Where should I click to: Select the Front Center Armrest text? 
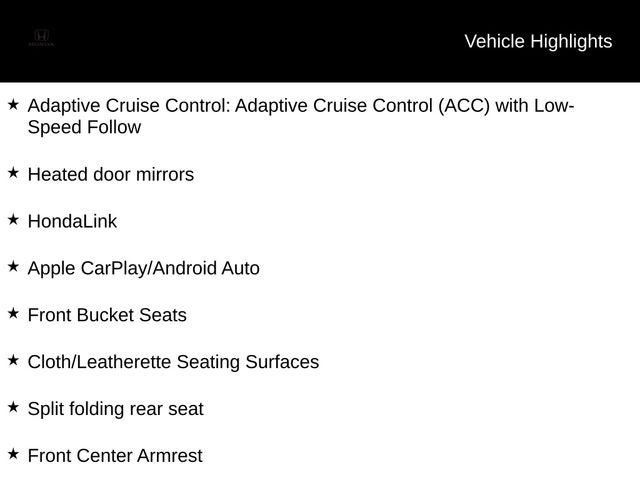[x=115, y=456]
